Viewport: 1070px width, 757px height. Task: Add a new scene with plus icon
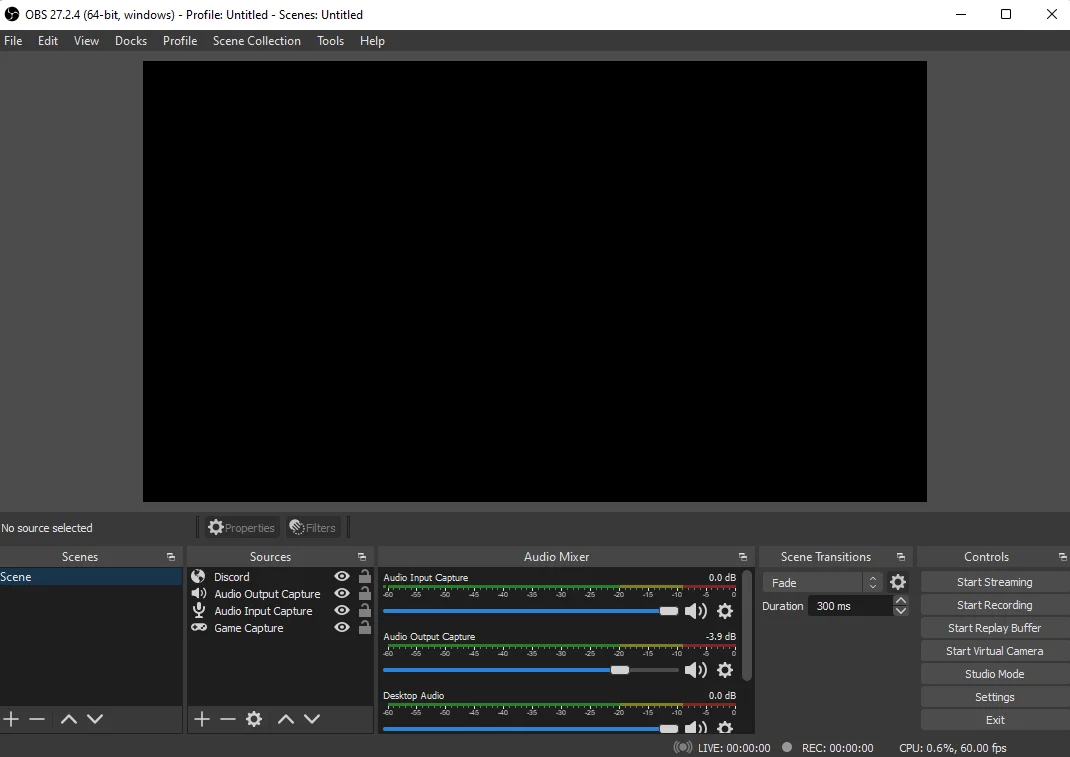point(11,719)
